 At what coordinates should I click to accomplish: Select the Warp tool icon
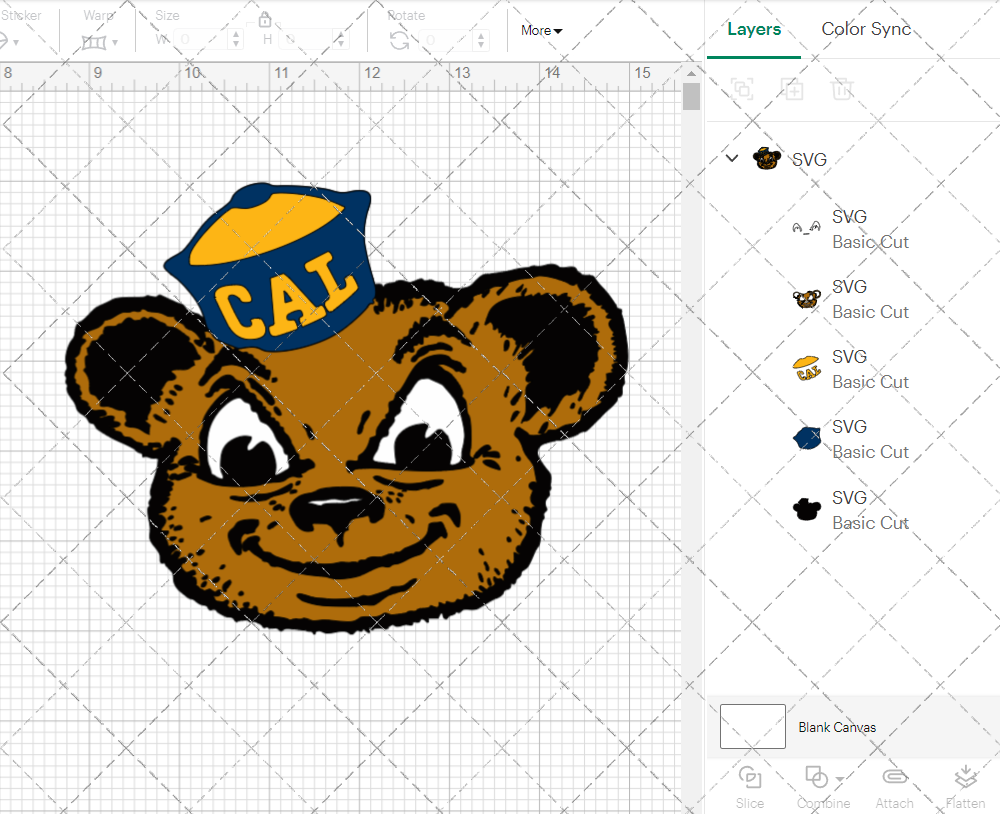tap(96, 40)
